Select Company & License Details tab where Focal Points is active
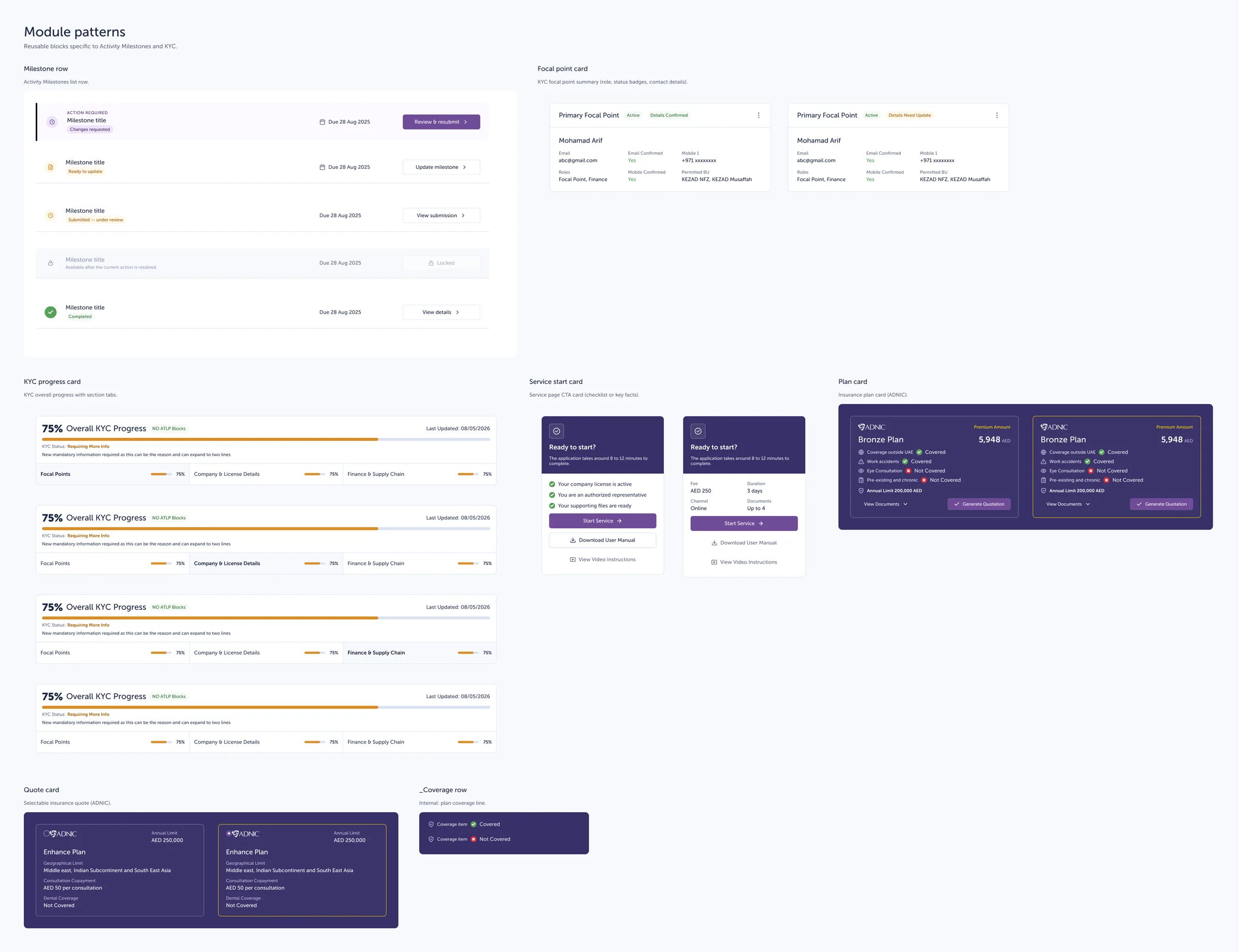The width and height of the screenshot is (1239, 952). [266, 474]
